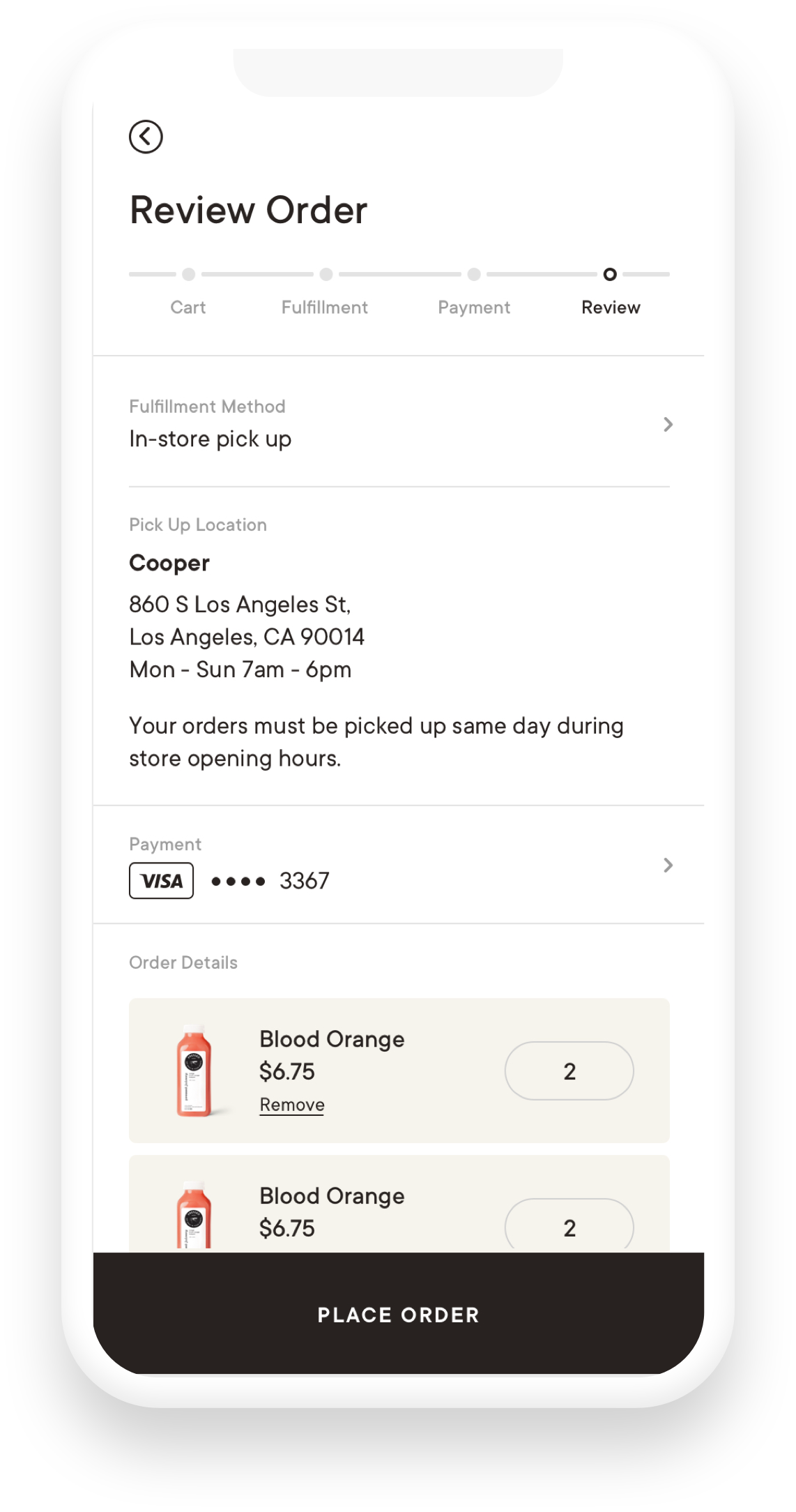Tap the card ending 3367
The image size is (796, 1512).
[304, 881]
